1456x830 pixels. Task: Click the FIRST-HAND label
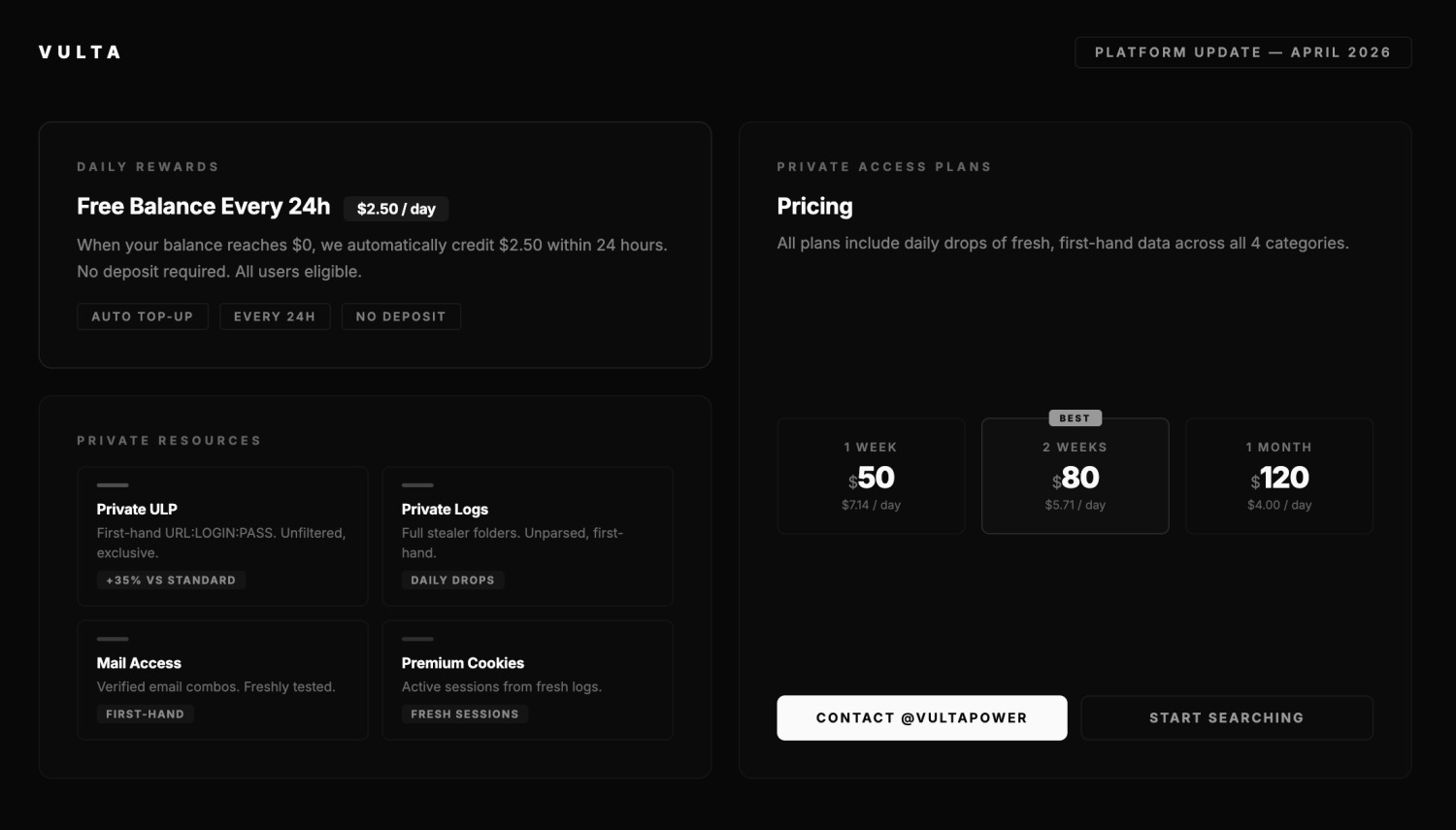tap(145, 714)
